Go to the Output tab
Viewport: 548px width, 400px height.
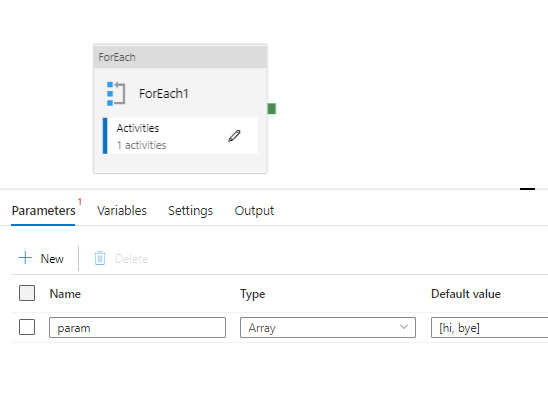pos(254,211)
